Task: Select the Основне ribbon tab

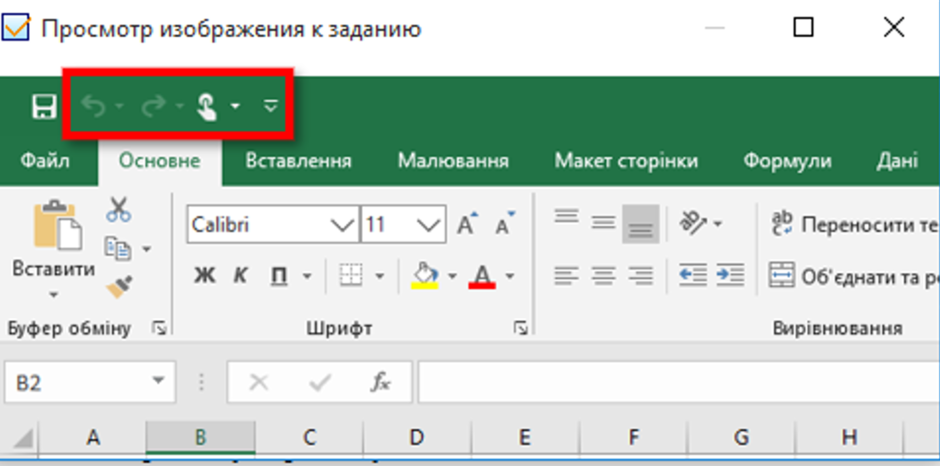Action: point(159,161)
